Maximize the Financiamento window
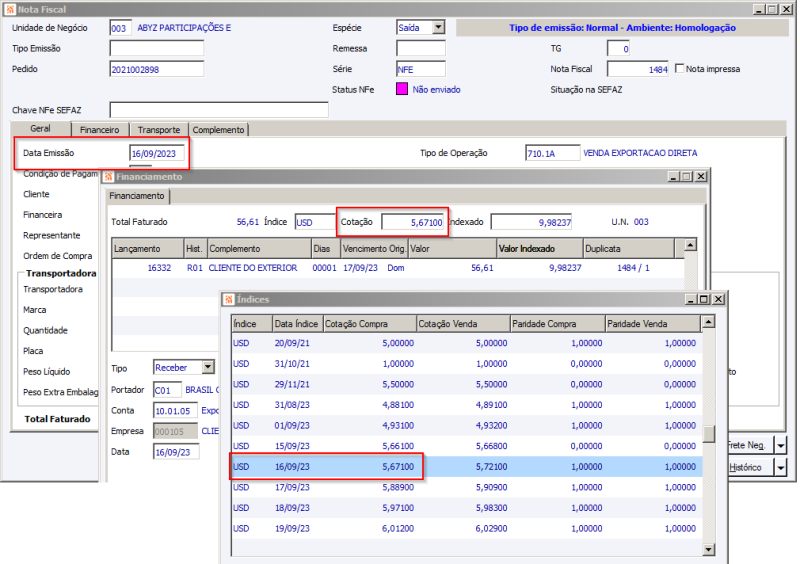This screenshot has width=800, height=564. tap(686, 176)
